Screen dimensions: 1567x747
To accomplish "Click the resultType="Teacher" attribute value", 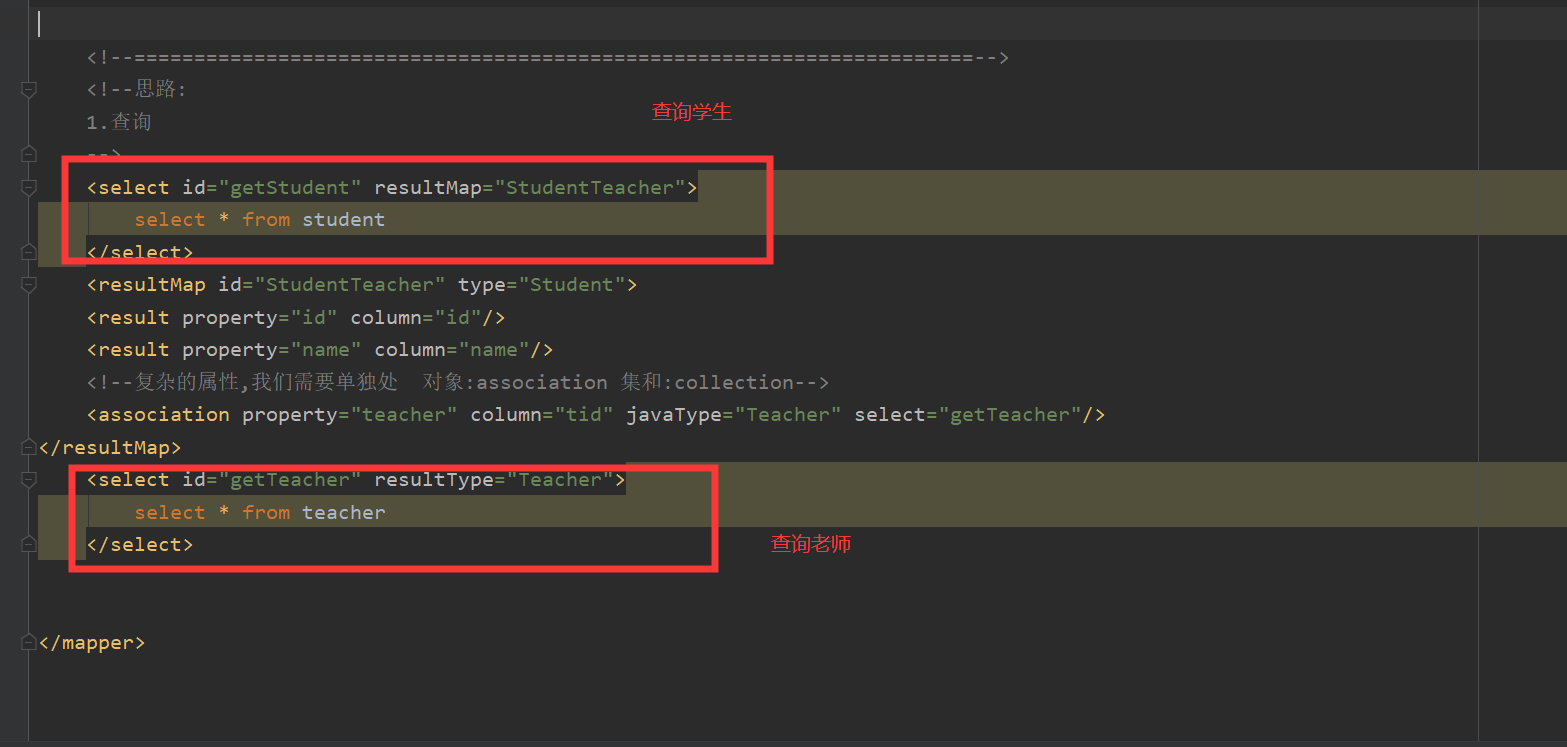I will [560, 480].
